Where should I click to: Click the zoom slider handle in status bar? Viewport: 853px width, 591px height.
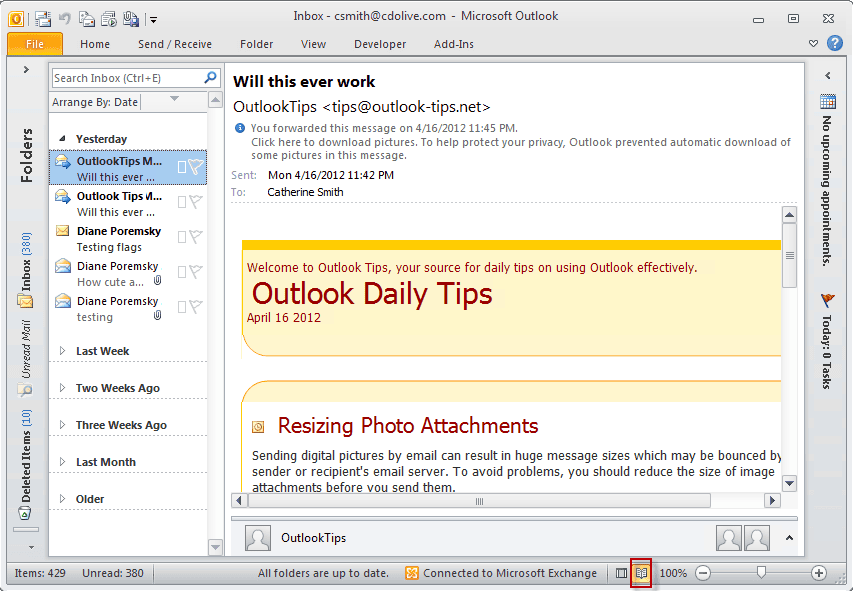point(762,572)
